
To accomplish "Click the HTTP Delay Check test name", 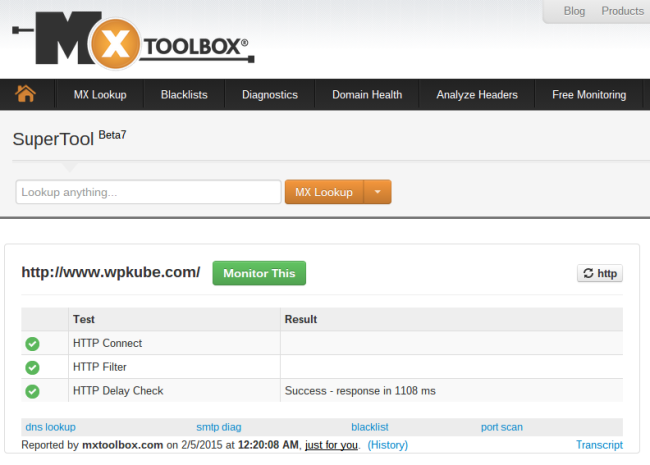I will [118, 391].
